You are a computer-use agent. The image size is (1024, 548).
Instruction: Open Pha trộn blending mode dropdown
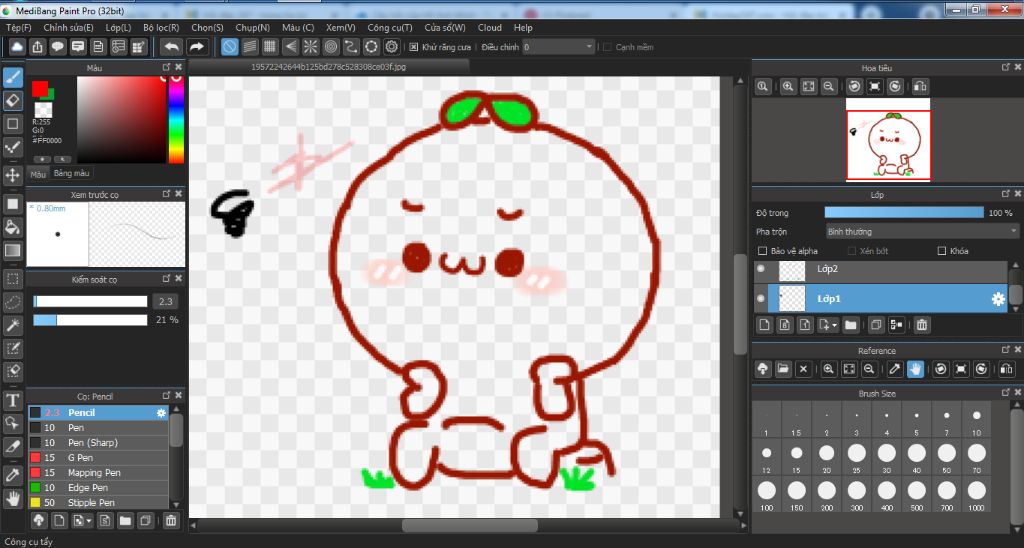(x=922, y=232)
